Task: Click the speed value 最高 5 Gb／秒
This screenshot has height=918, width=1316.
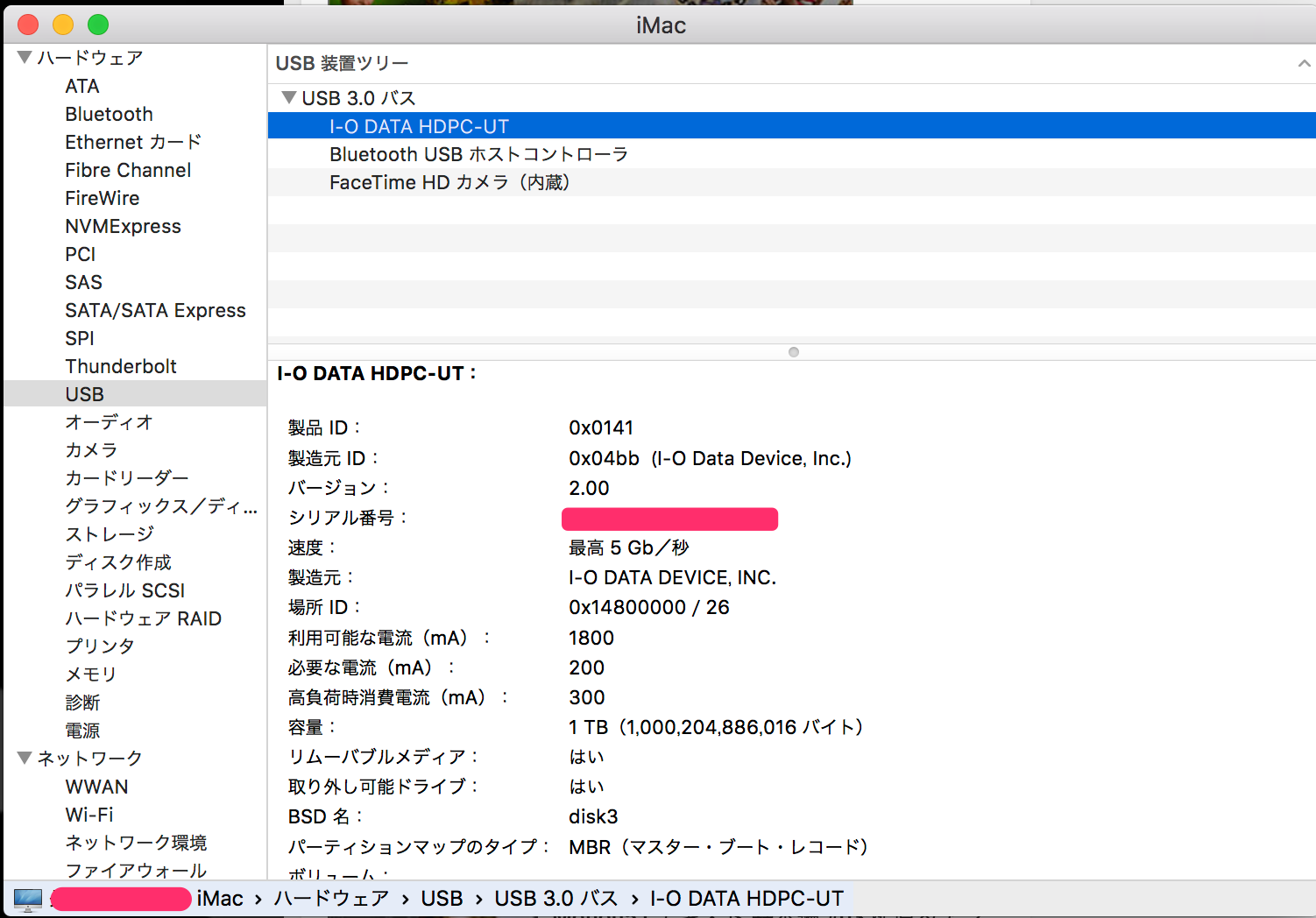Action: click(x=629, y=547)
